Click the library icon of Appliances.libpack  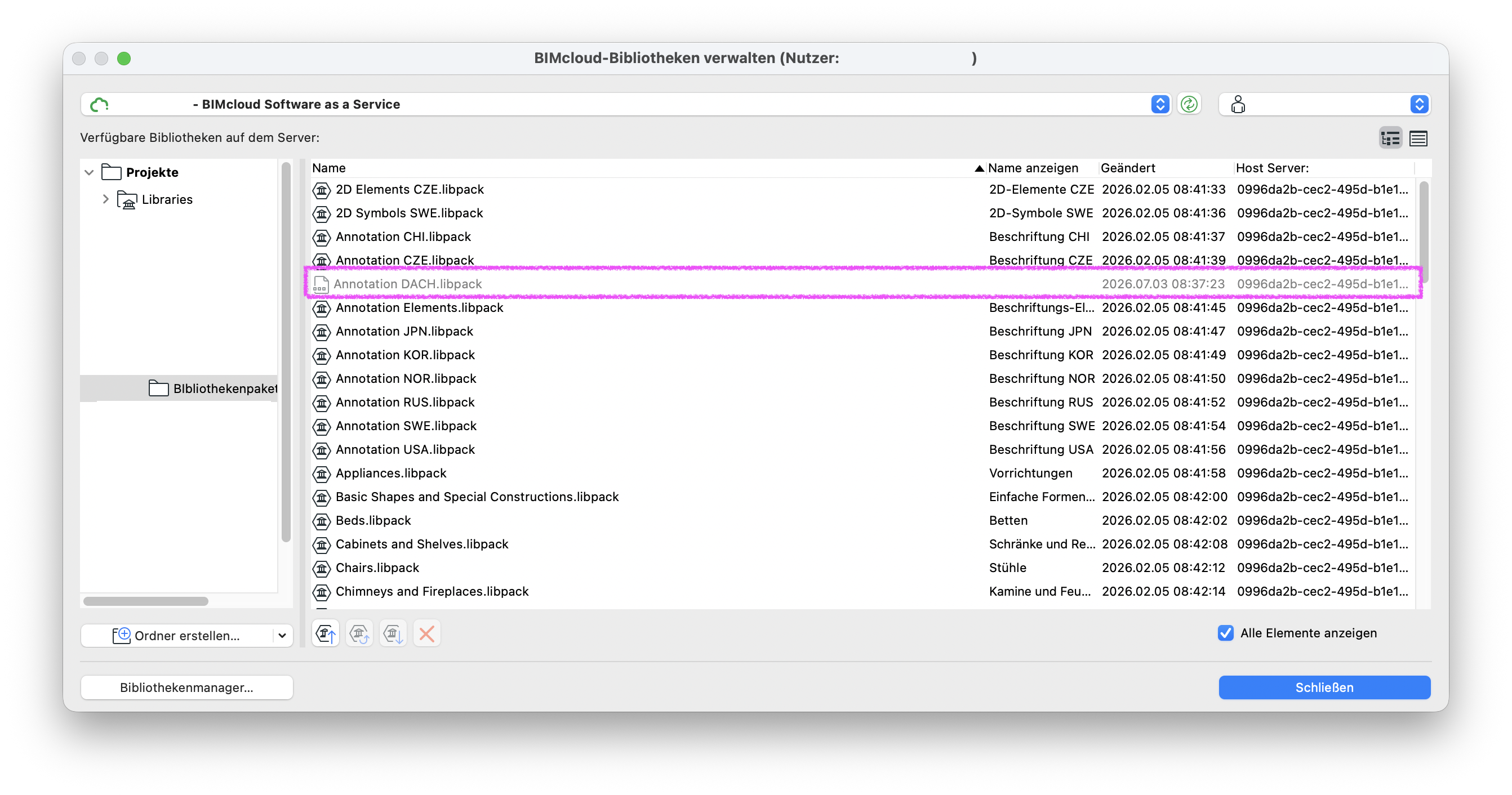coord(322,474)
